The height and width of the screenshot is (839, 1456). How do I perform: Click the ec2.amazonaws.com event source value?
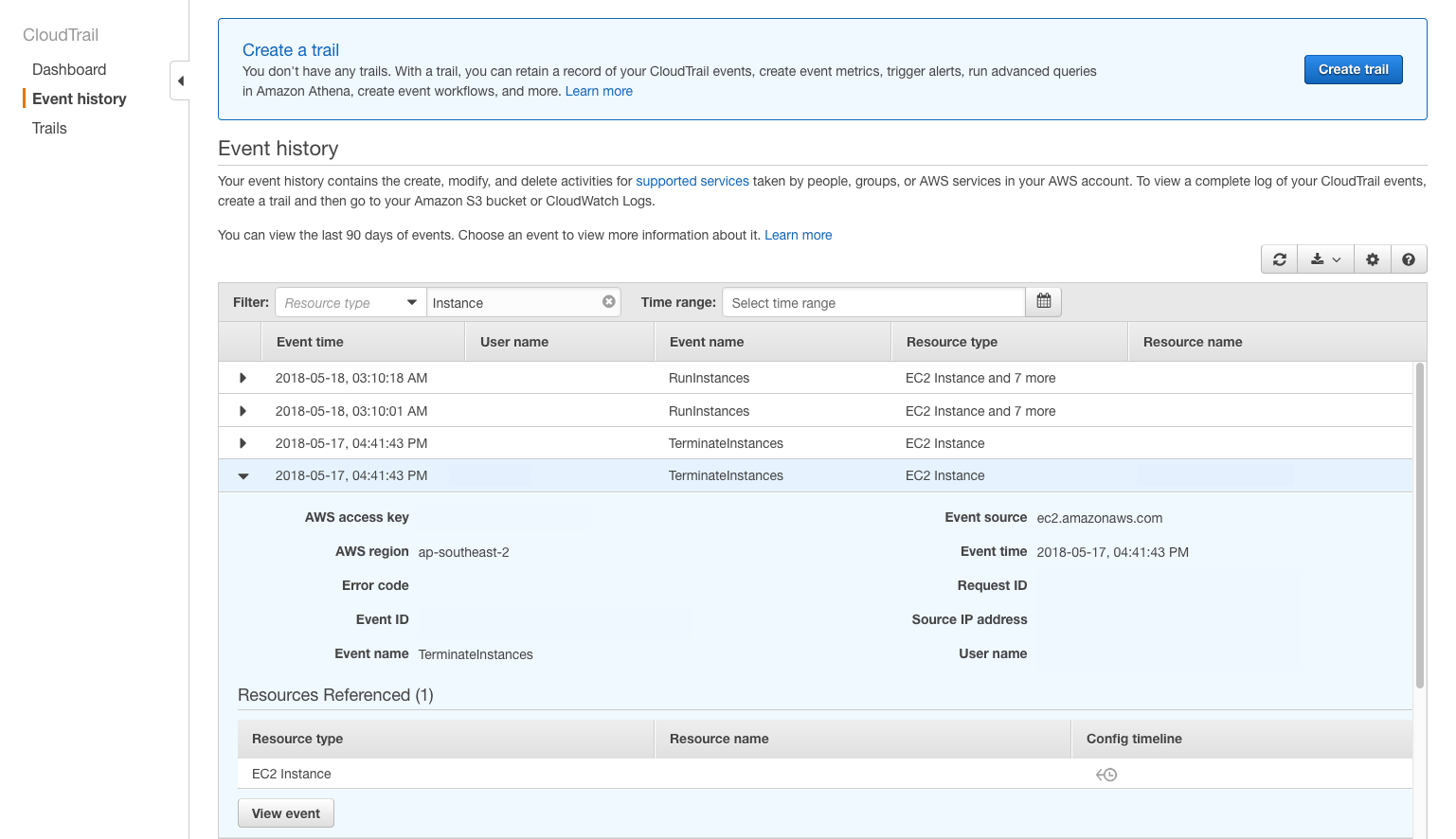[1100, 518]
